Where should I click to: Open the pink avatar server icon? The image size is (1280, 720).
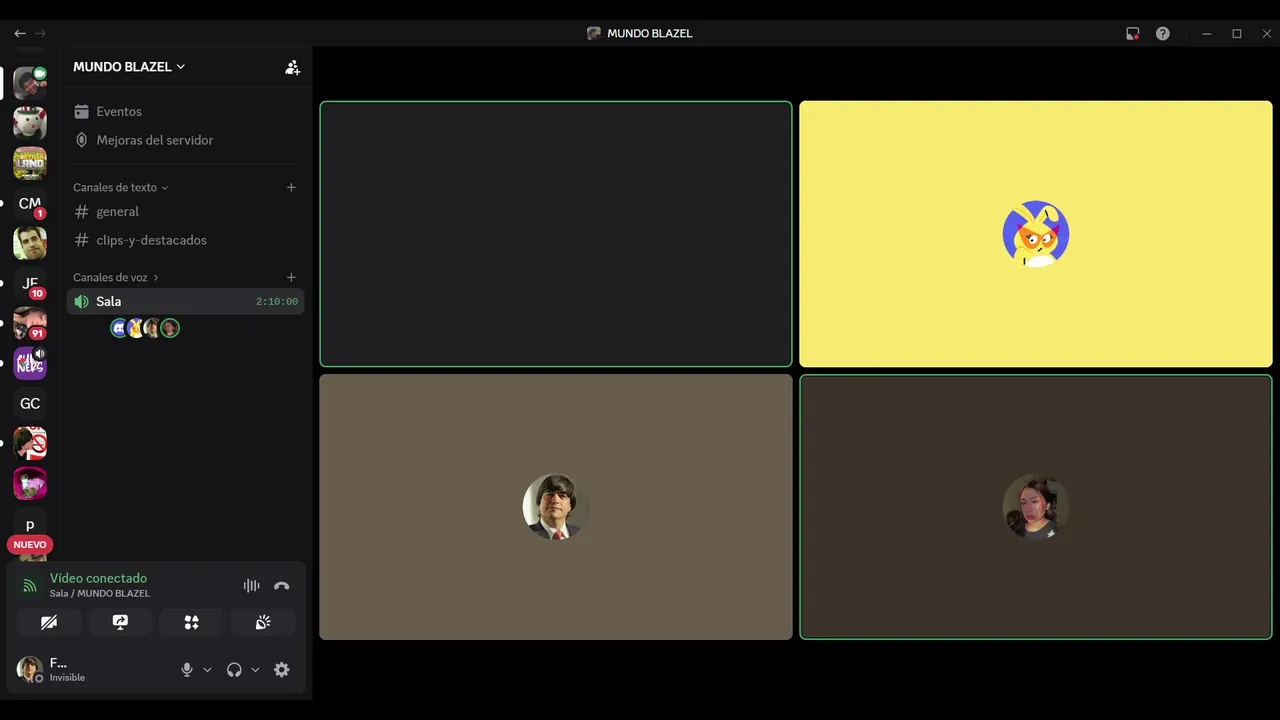pyautogui.click(x=30, y=483)
